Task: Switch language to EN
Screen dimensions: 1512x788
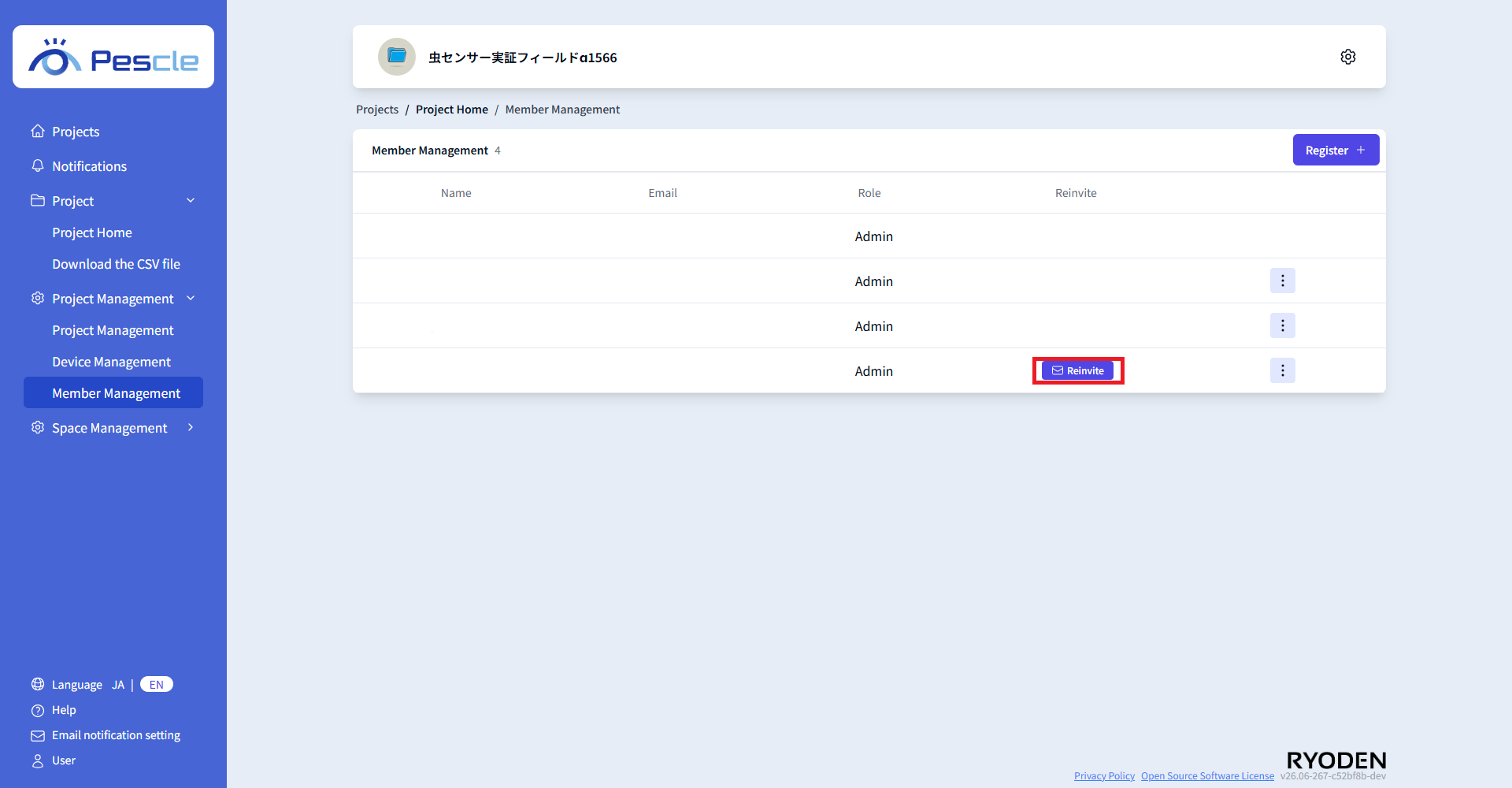Action: [157, 684]
